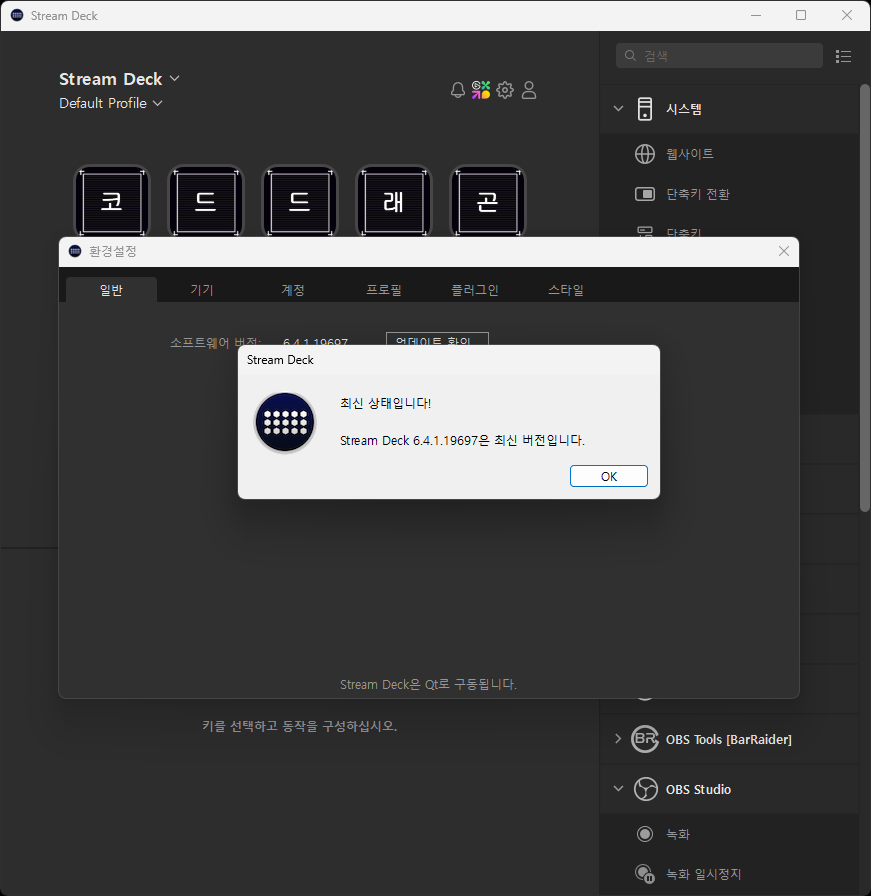This screenshot has width=871, height=896.
Task: Click the search magnifier icon
Action: point(630,55)
